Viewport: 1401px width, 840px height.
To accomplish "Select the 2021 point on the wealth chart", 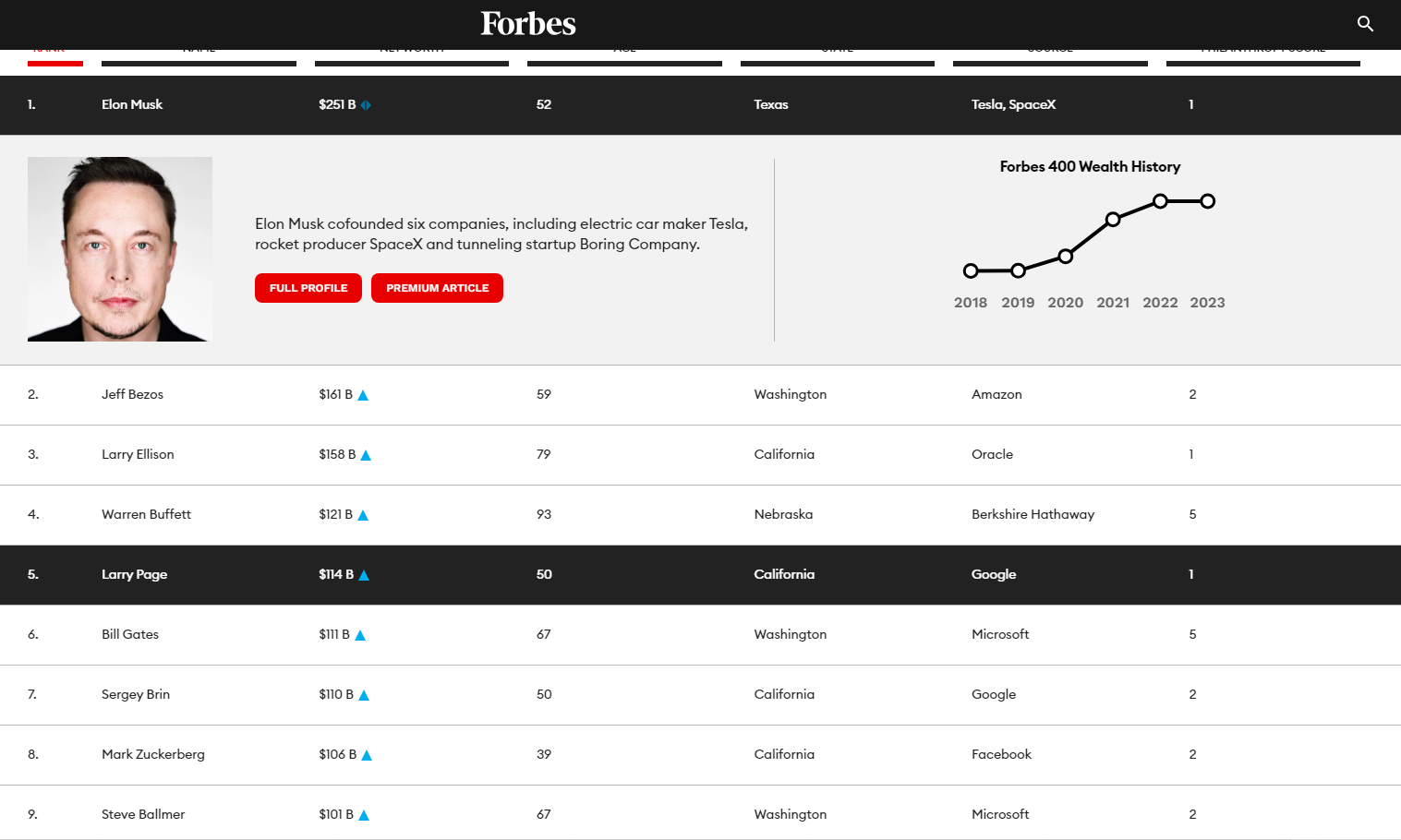I will (1113, 220).
